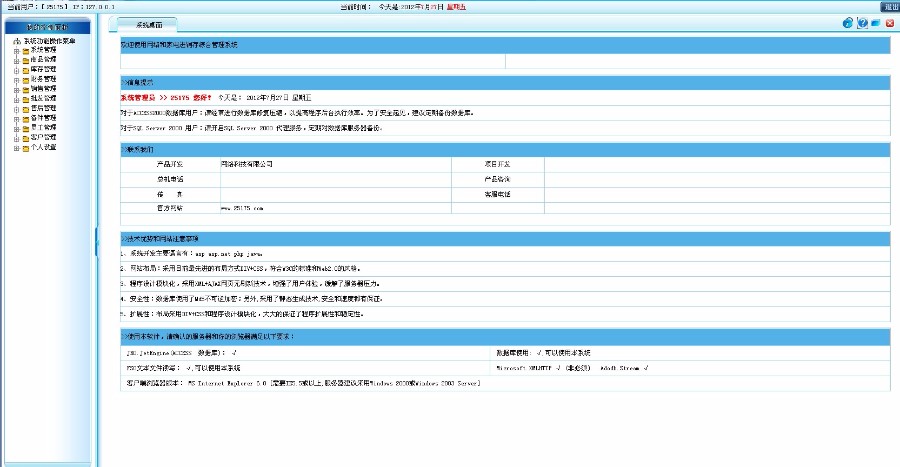The image size is (900, 467).
Task: Click the left sidebar panel header
Action: (x=47, y=27)
